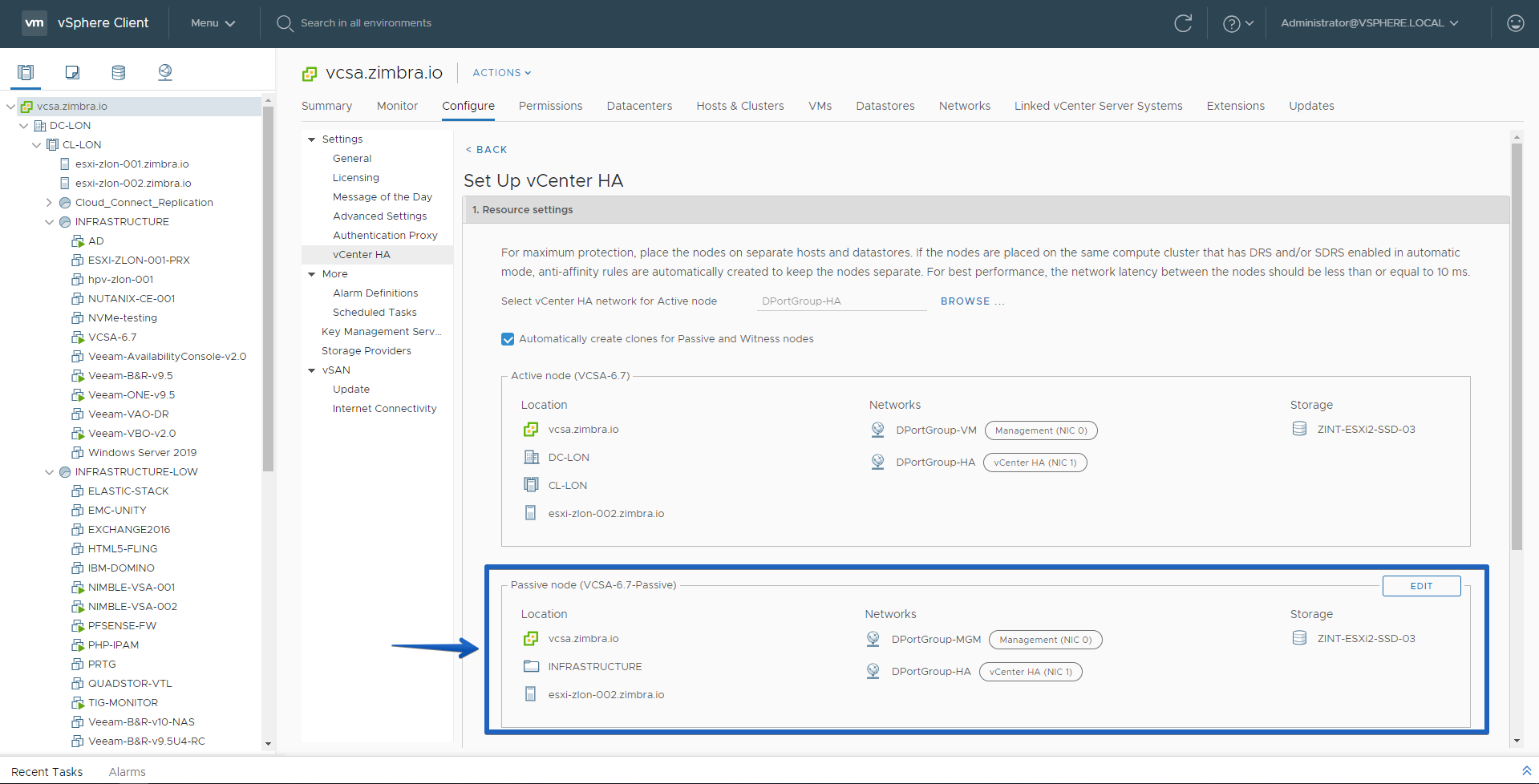Viewport: 1539px width, 784px height.
Task: Open the help question mark menu
Action: point(1237,23)
